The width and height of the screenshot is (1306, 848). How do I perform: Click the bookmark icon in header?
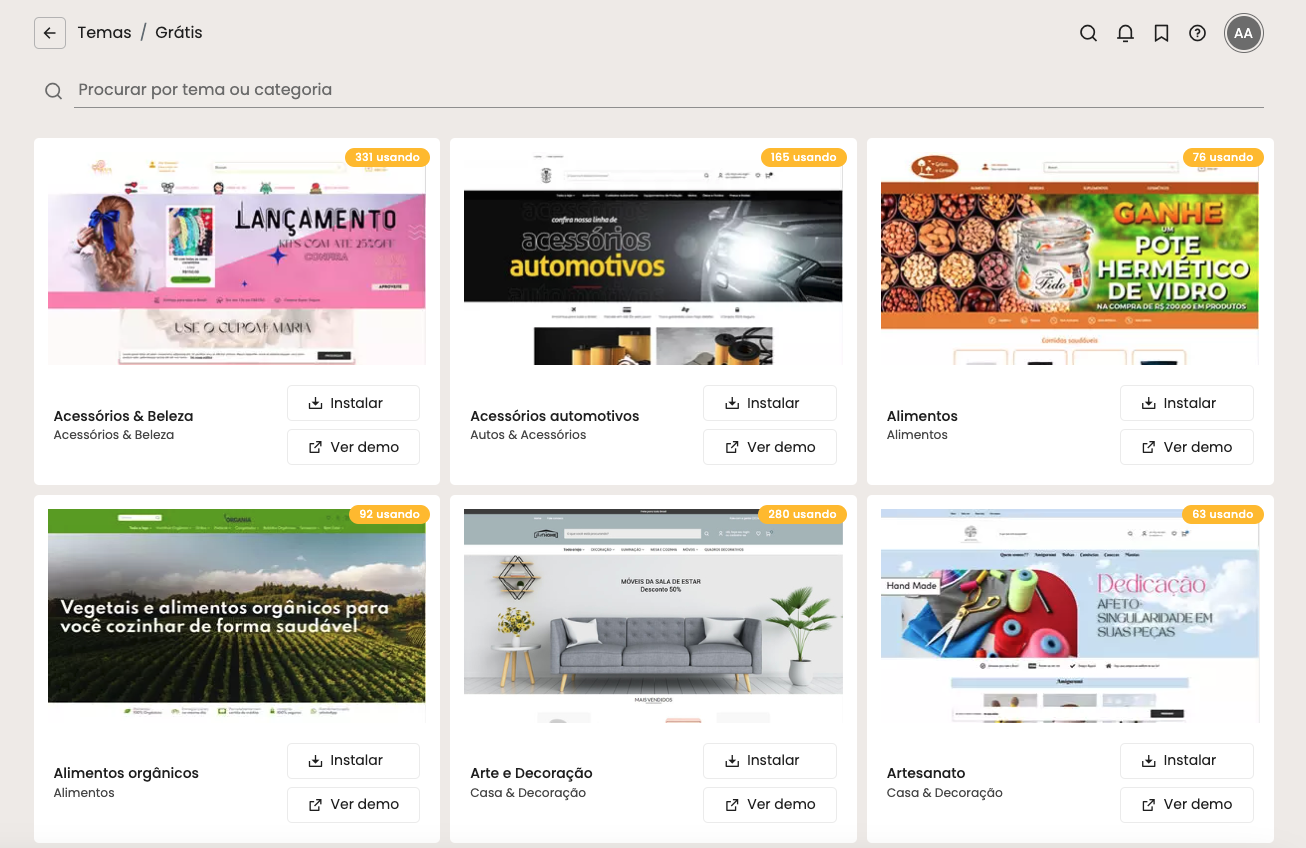(x=1161, y=33)
